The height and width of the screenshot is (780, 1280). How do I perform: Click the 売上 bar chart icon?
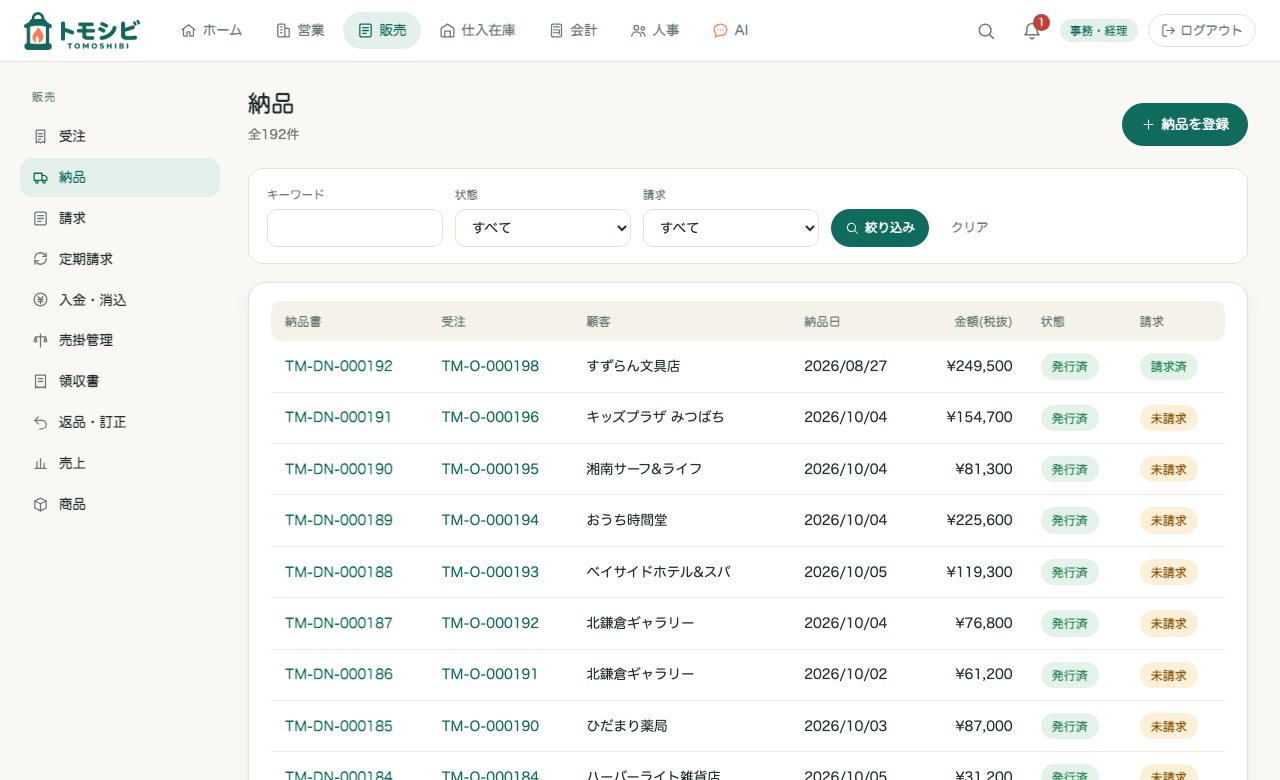point(40,463)
